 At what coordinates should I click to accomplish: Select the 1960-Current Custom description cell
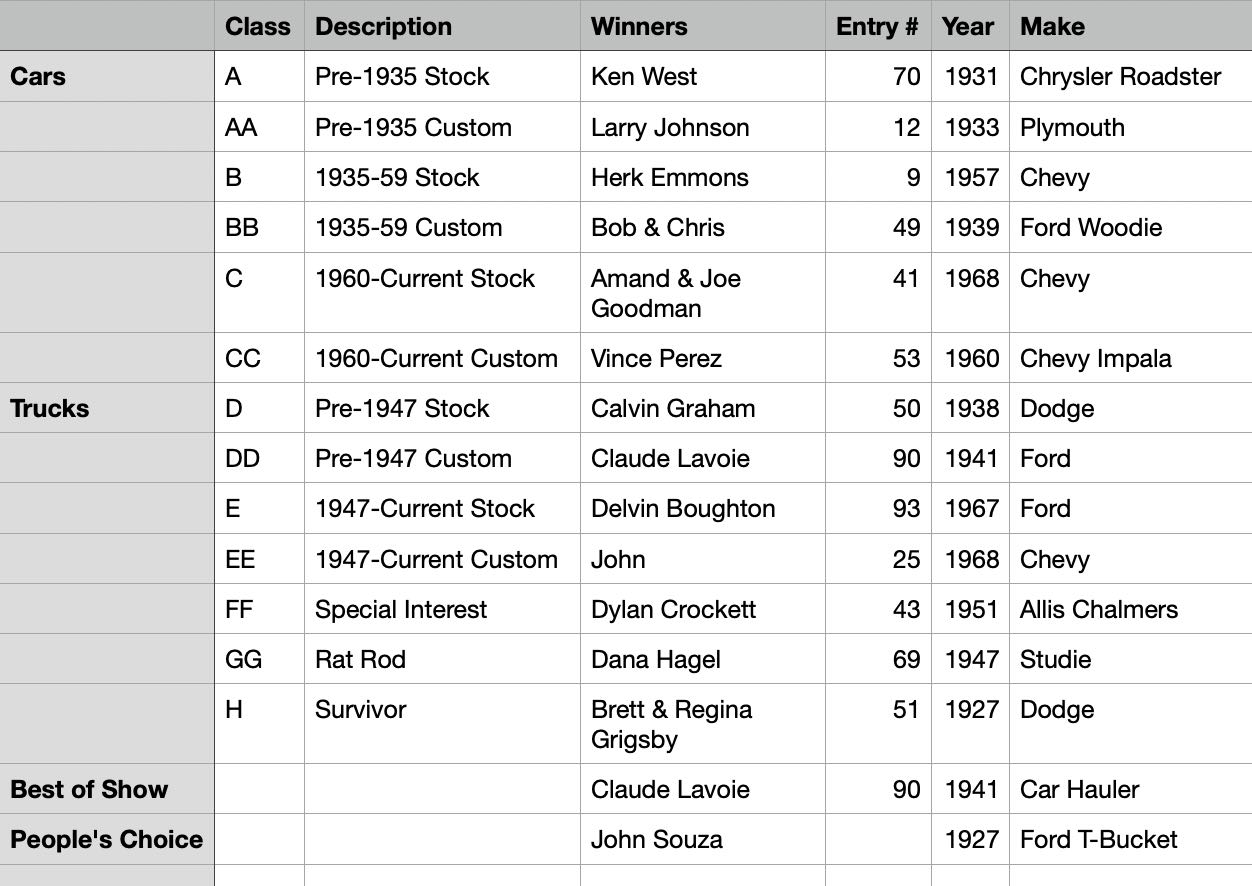tap(442, 358)
